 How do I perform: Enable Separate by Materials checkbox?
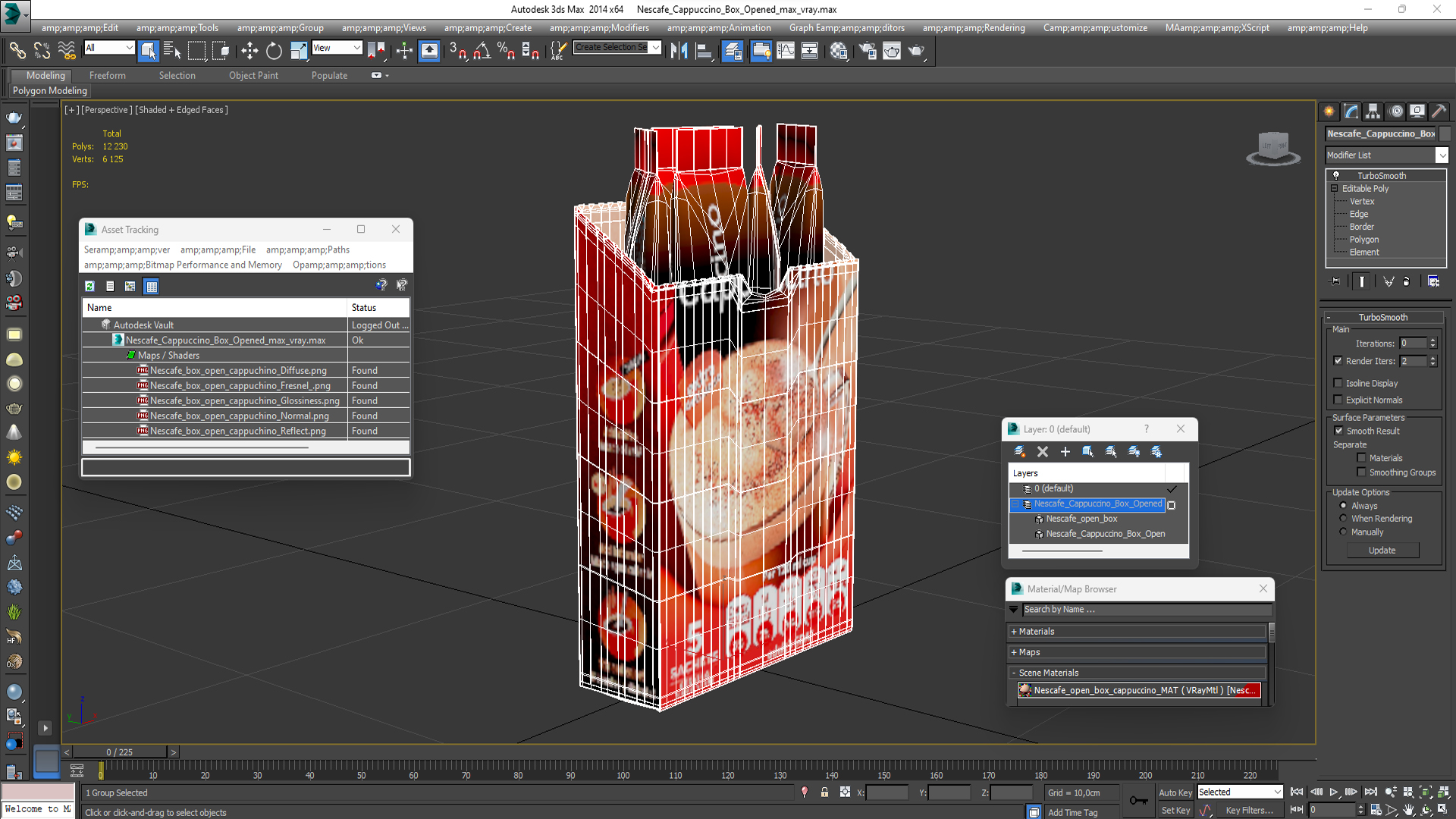point(1362,458)
